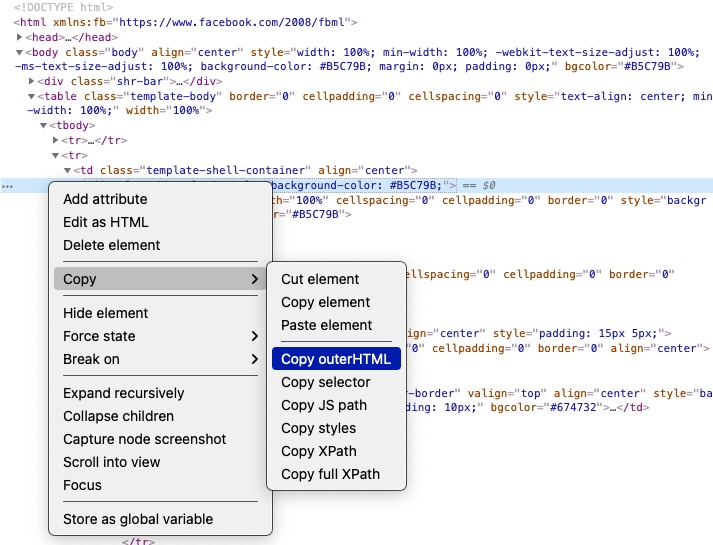This screenshot has height=545, width=713.
Task: Select Store as global variable
Action: point(160,519)
